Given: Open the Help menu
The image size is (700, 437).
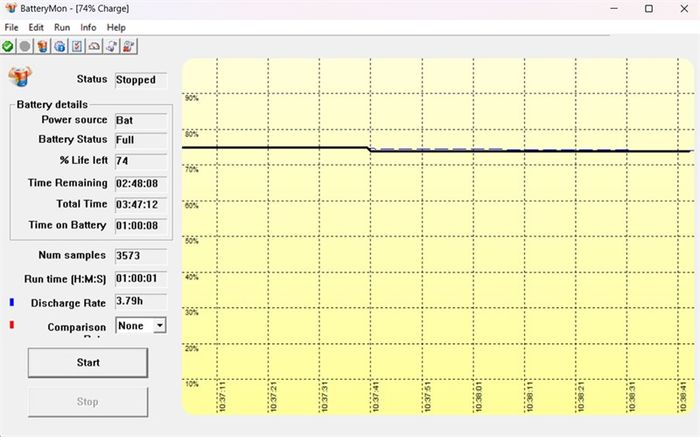Looking at the screenshot, I should 116,27.
